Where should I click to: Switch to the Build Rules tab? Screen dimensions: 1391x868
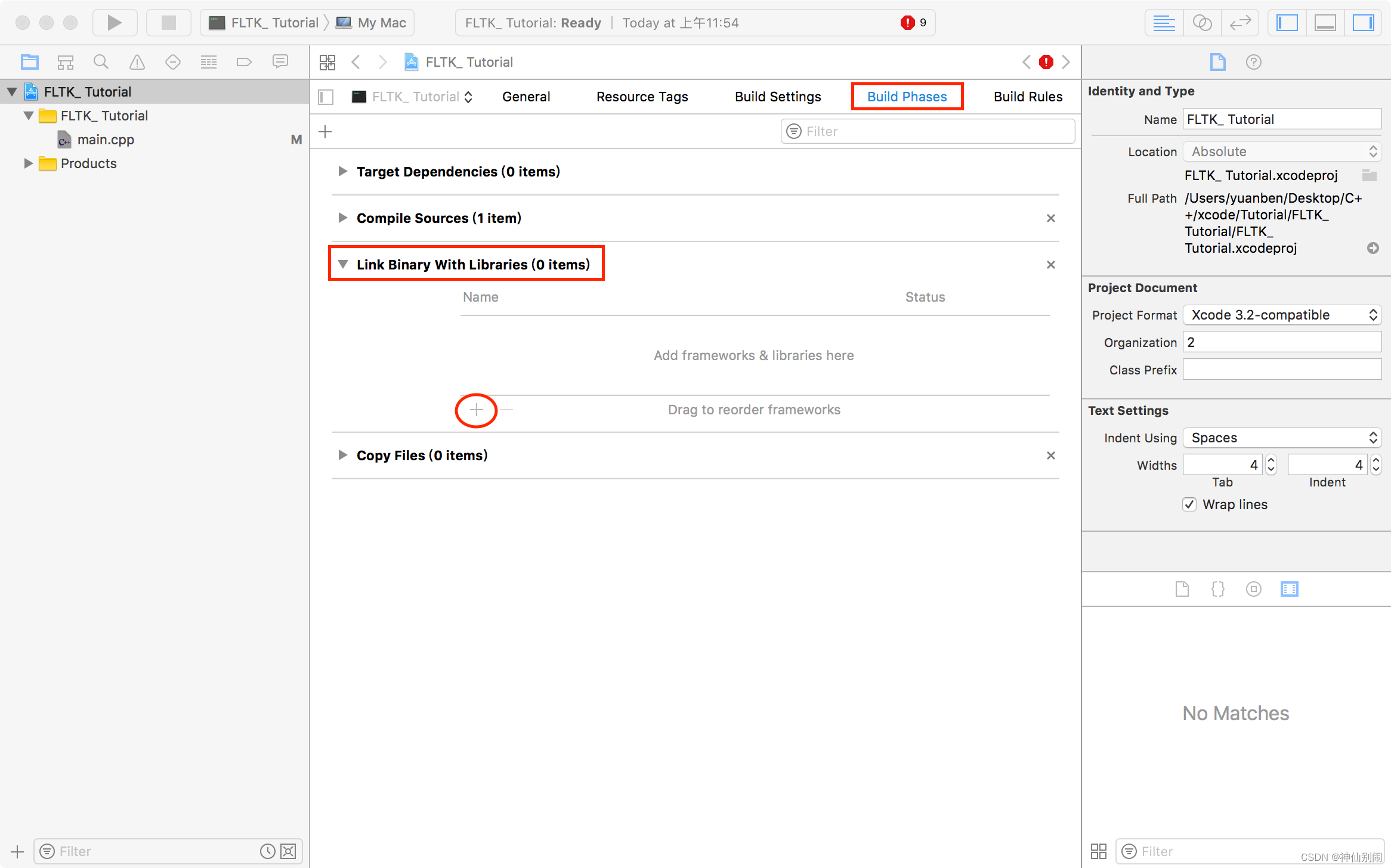click(x=1028, y=97)
